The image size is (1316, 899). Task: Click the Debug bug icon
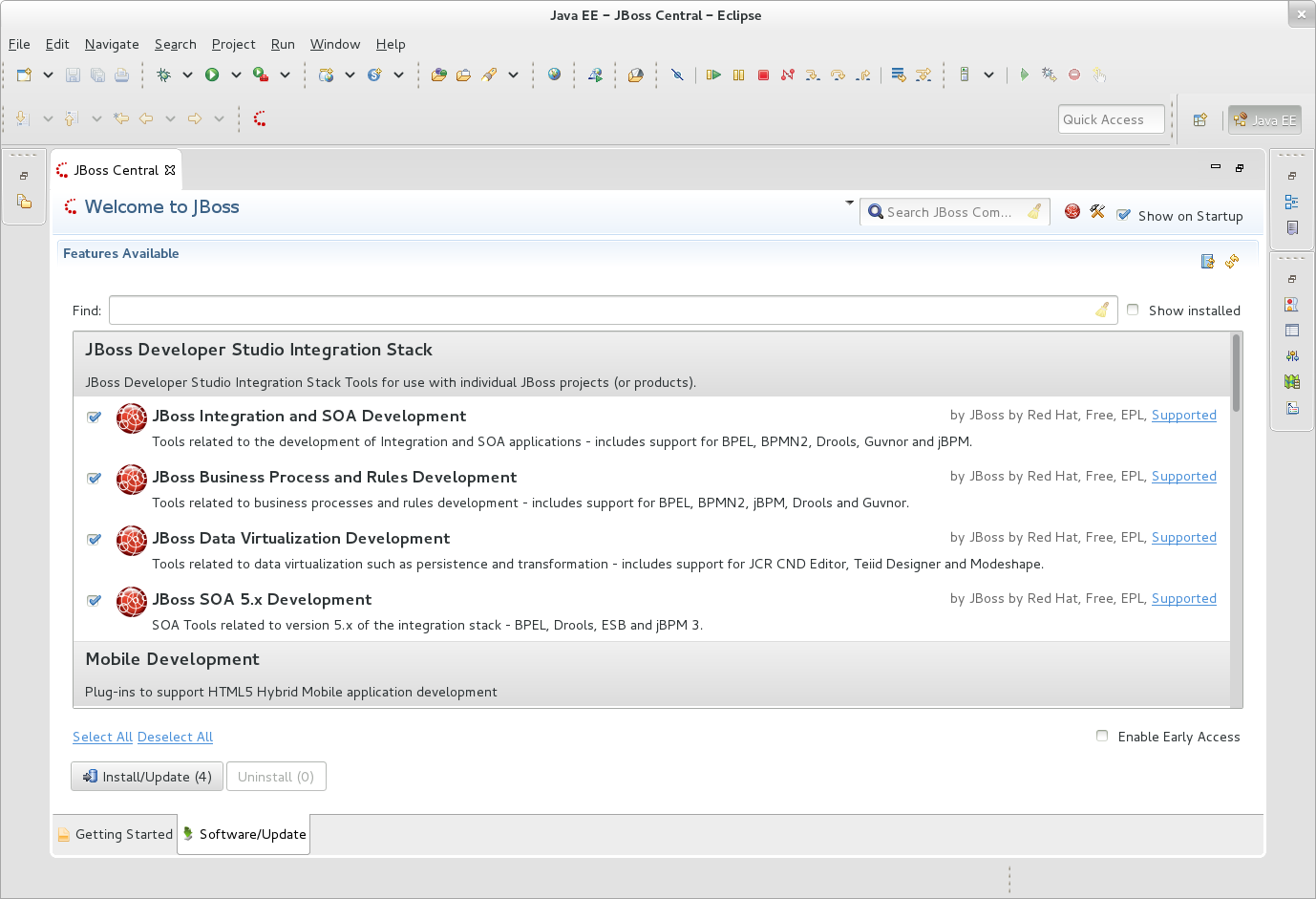(164, 75)
